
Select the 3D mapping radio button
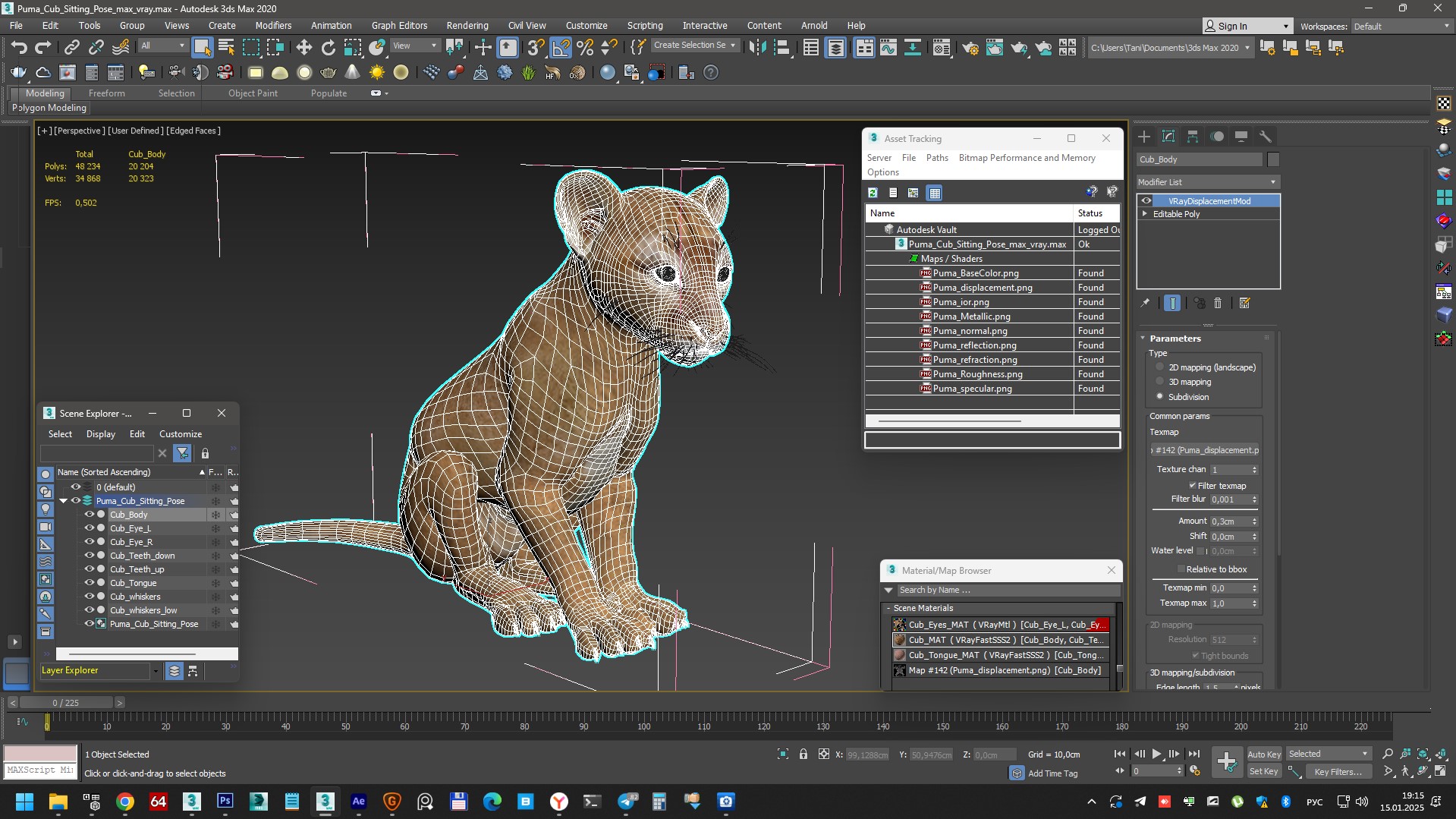click(x=1159, y=382)
